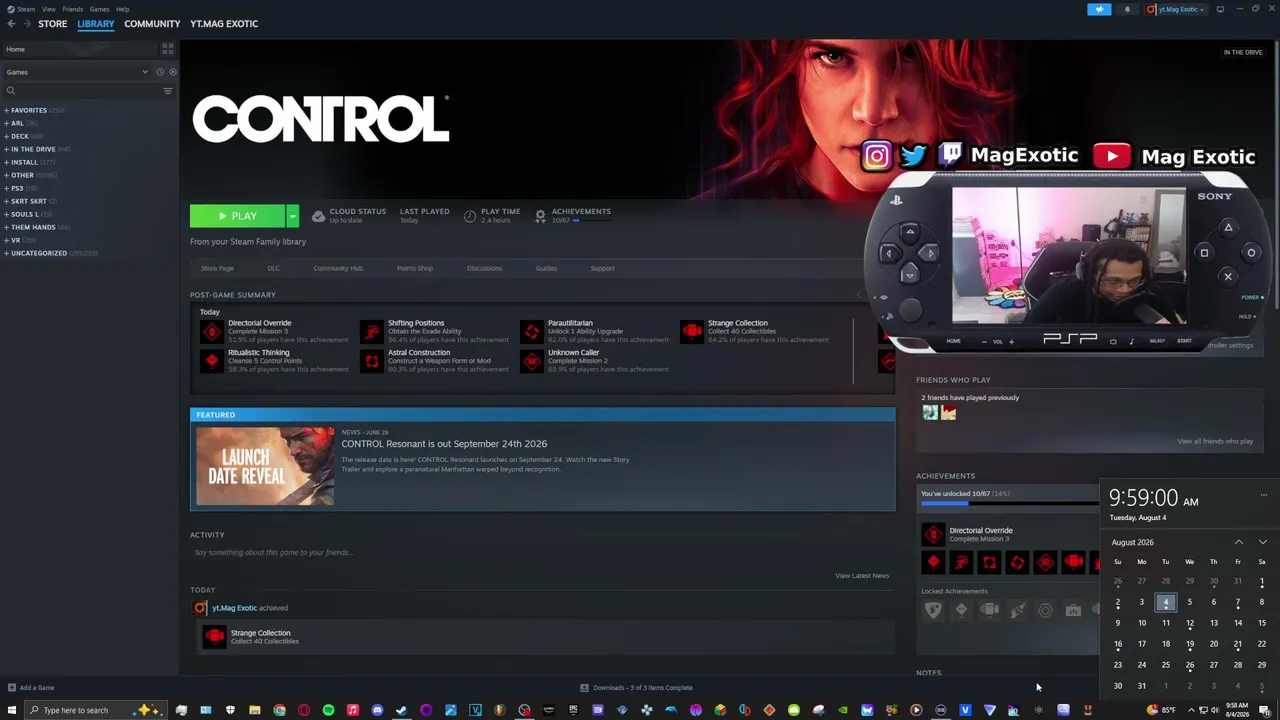Open the Community Hub link
1280x720 pixels.
[x=338, y=268]
